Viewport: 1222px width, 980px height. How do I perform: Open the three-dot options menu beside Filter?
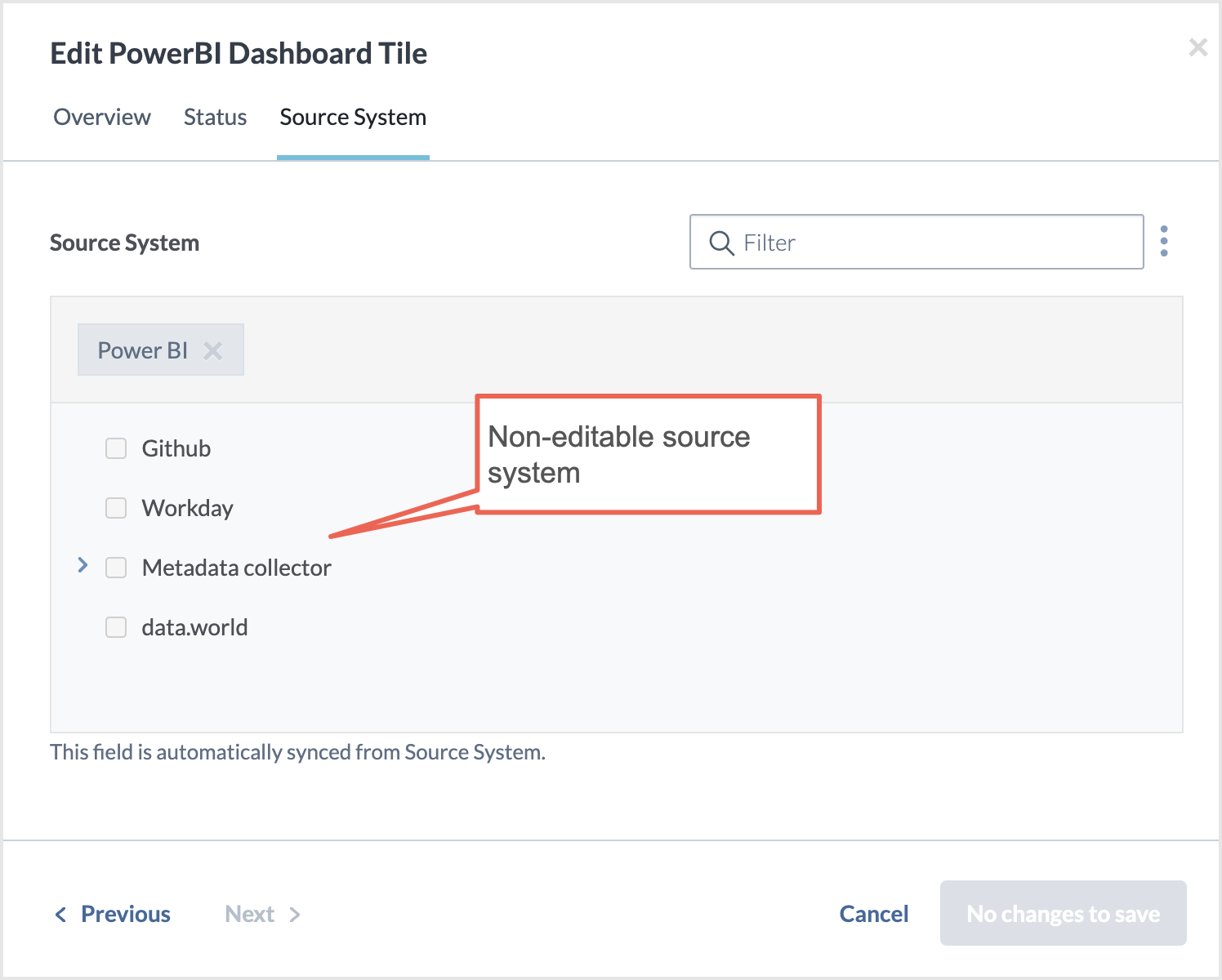pyautogui.click(x=1164, y=241)
